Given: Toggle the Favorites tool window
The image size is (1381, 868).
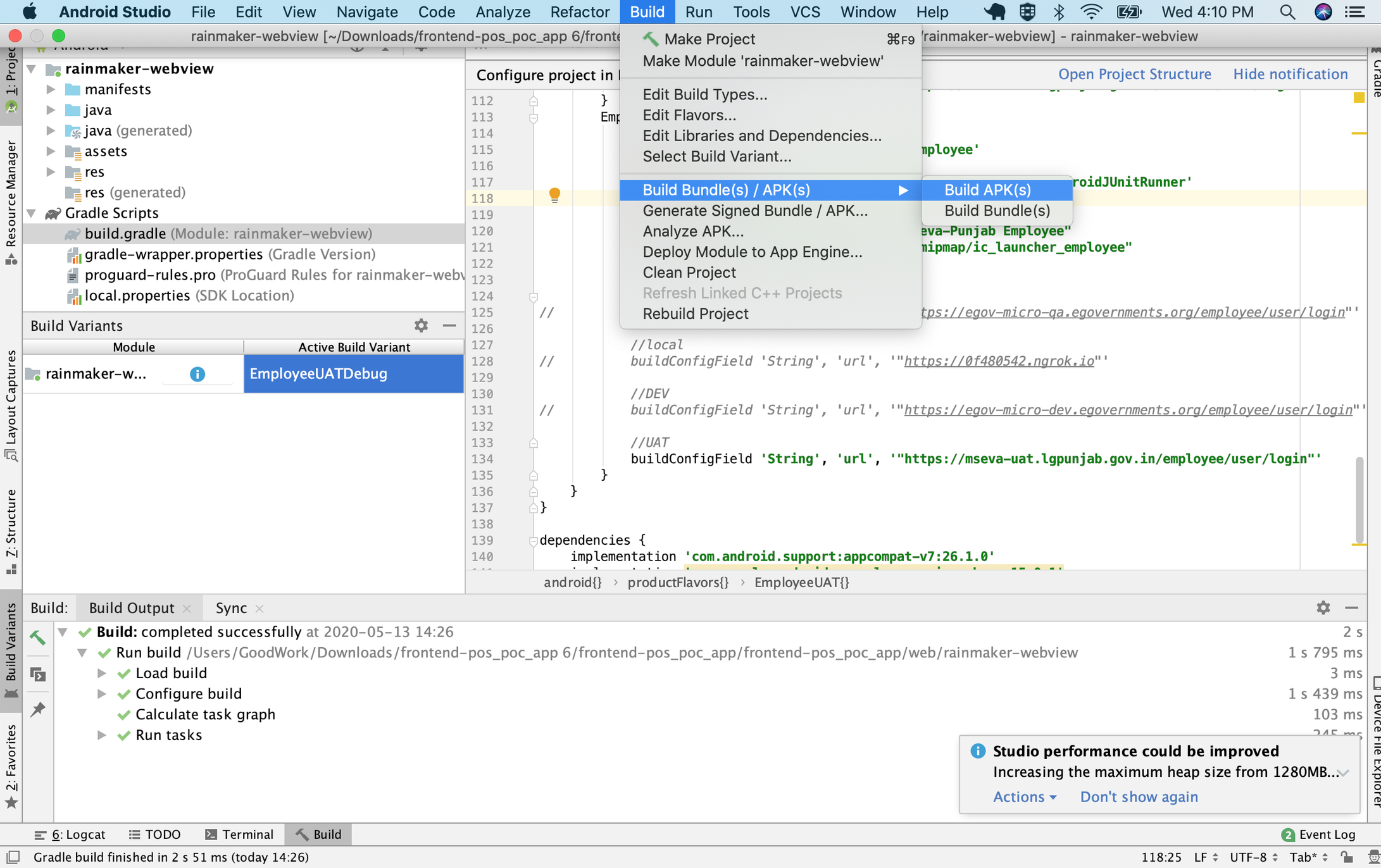Looking at the screenshot, I should (x=11, y=766).
